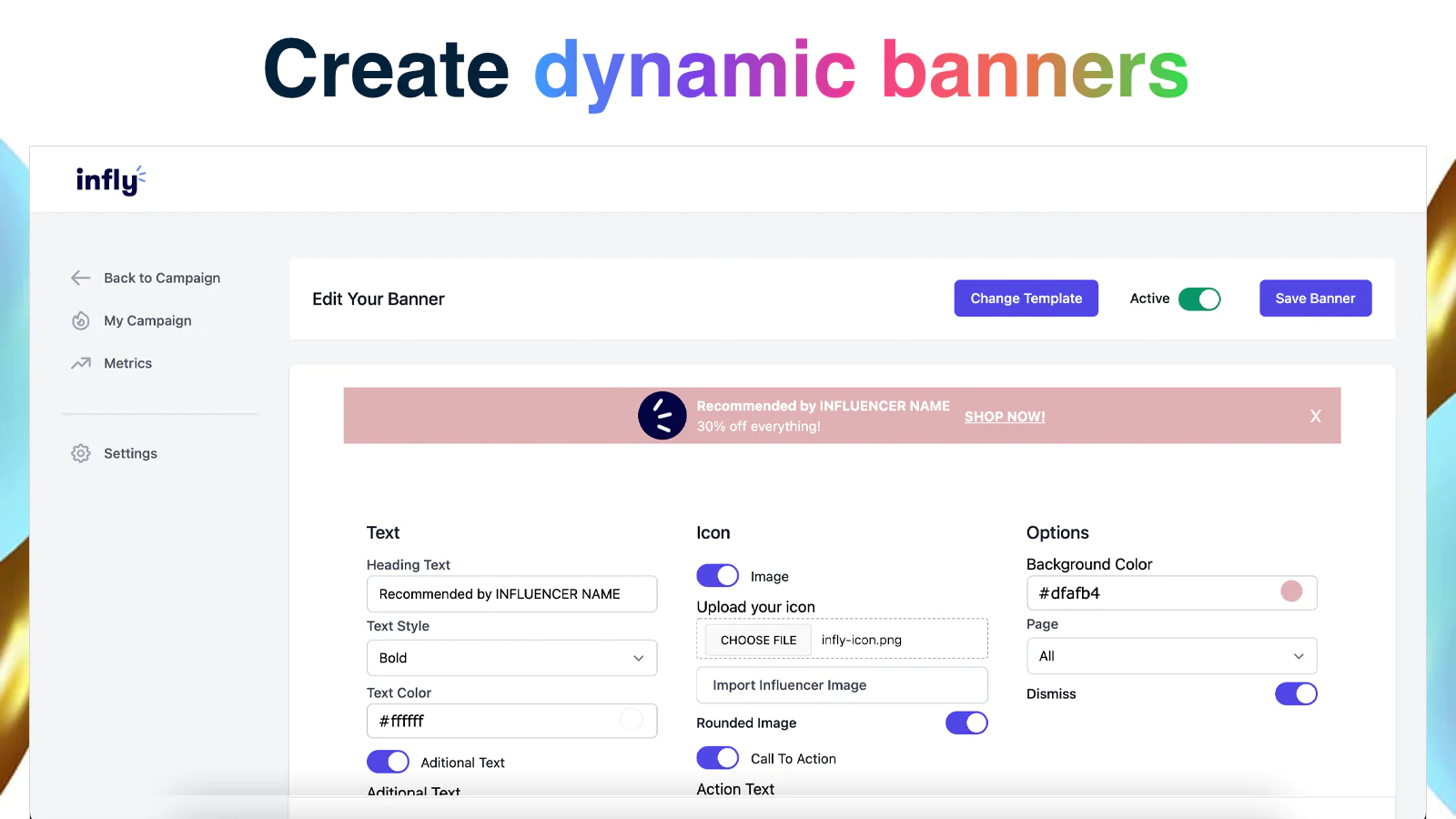This screenshot has height=819, width=1456.
Task: Dismiss the banner preview with the X
Action: pyautogui.click(x=1315, y=416)
